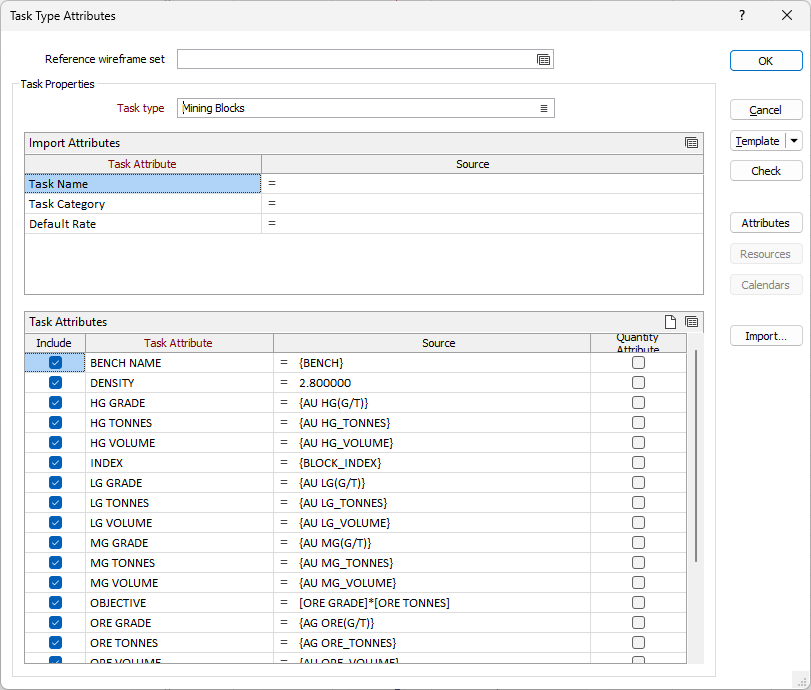Image resolution: width=811 pixels, height=690 pixels.
Task: Click Source column header in Import Attributes
Action: (483, 164)
